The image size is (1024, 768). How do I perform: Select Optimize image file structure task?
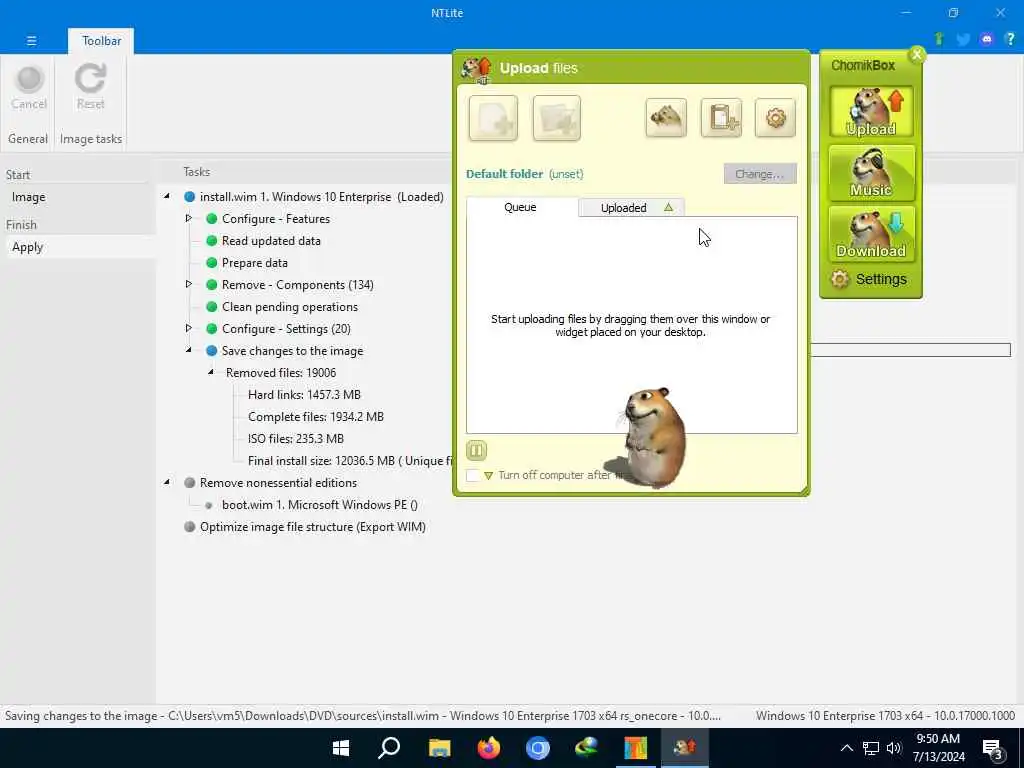313,527
